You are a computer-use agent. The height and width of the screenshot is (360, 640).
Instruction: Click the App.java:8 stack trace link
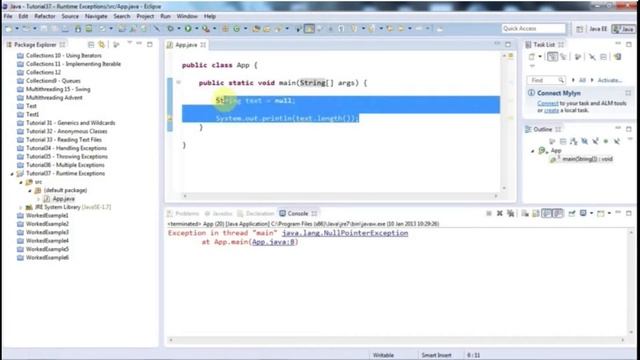click(273, 242)
